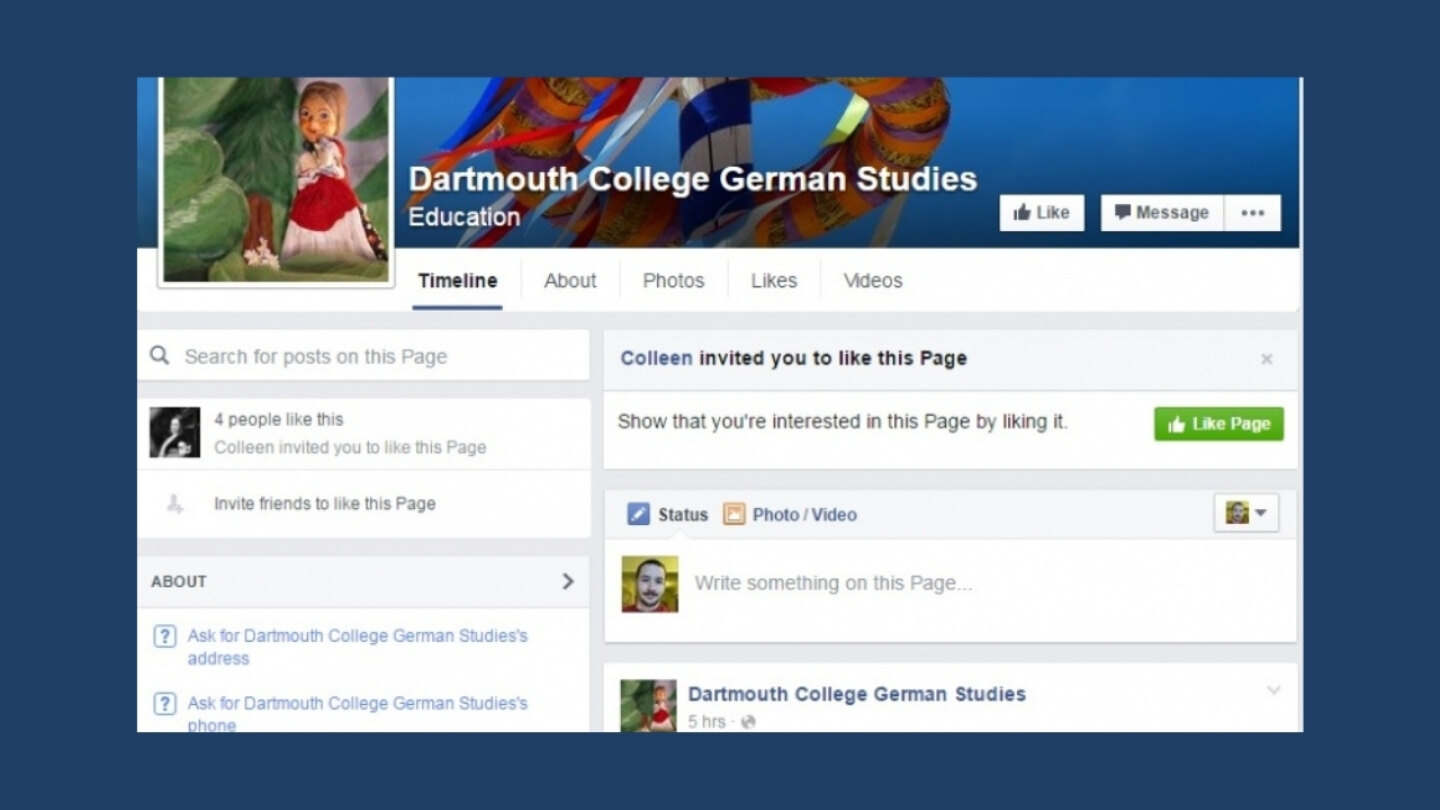This screenshot has width=1440, height=810.
Task: Click the likes avatar thumbnail in sidebar
Action: coord(175,432)
